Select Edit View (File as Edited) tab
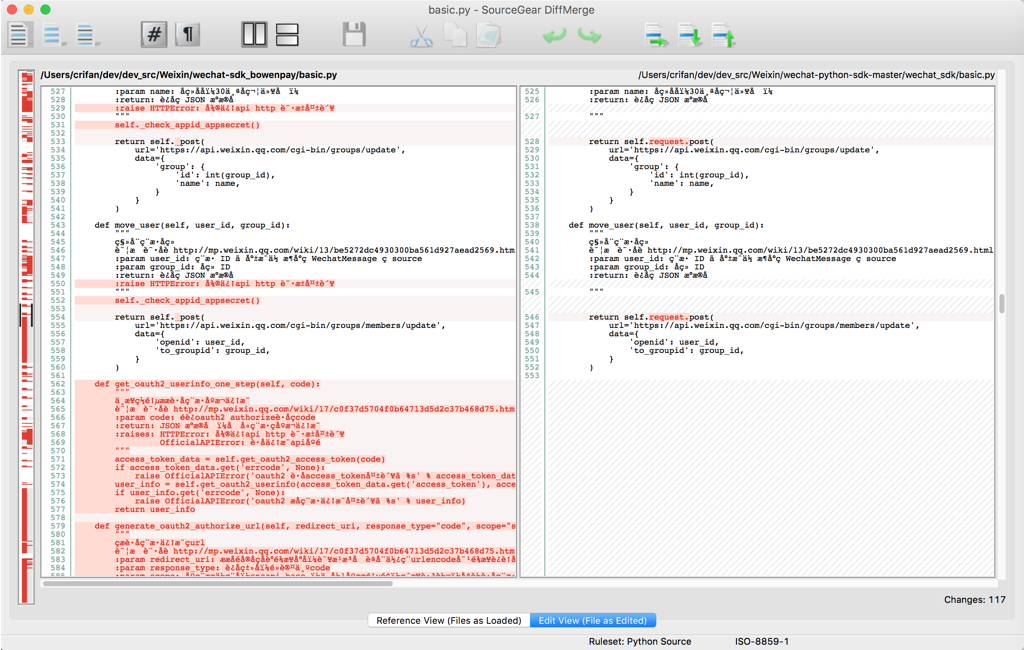This screenshot has width=1024, height=650. click(x=593, y=620)
